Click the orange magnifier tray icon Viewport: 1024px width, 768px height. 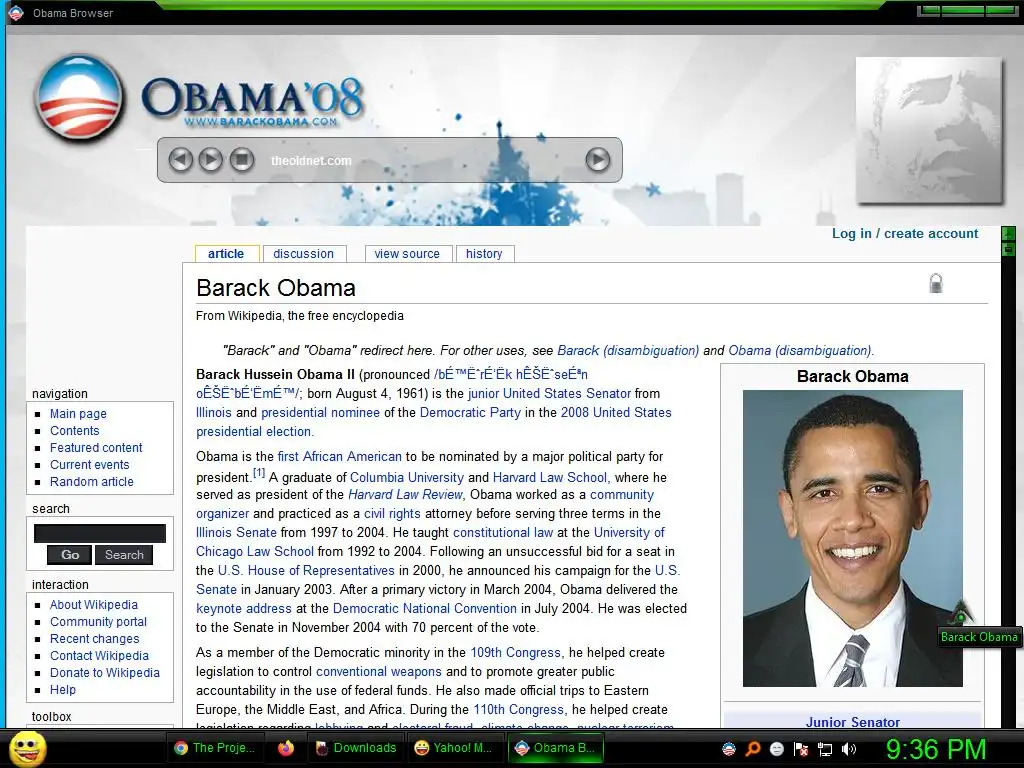click(x=752, y=748)
